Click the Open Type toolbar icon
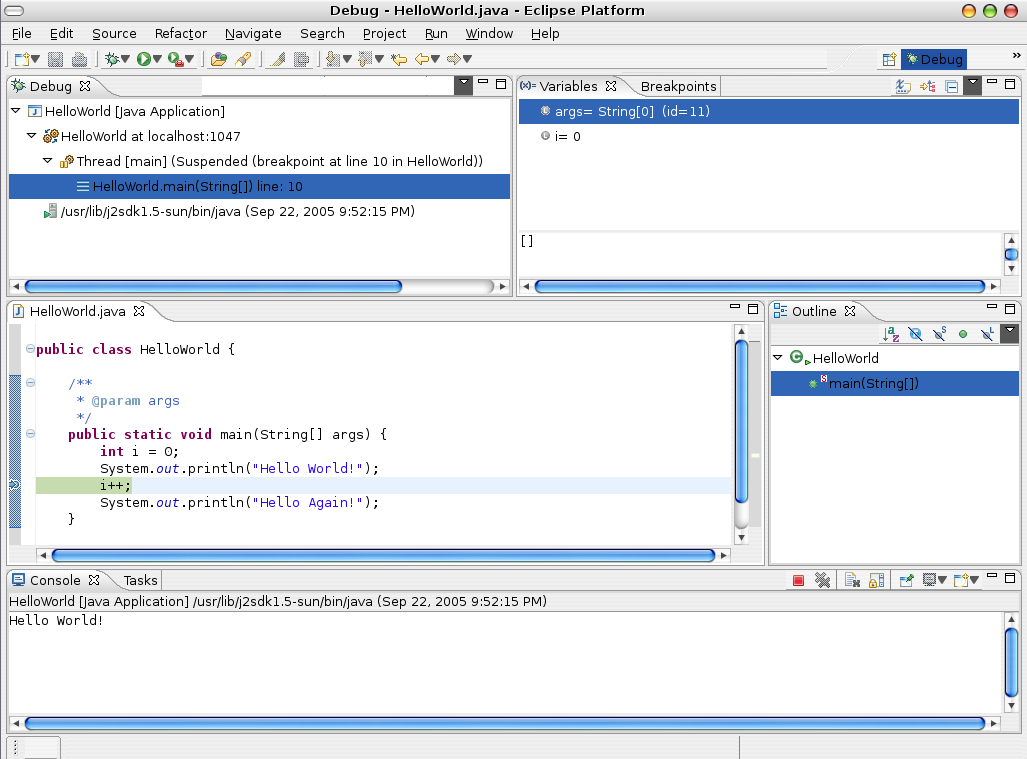Image resolution: width=1027 pixels, height=759 pixels. 219,59
